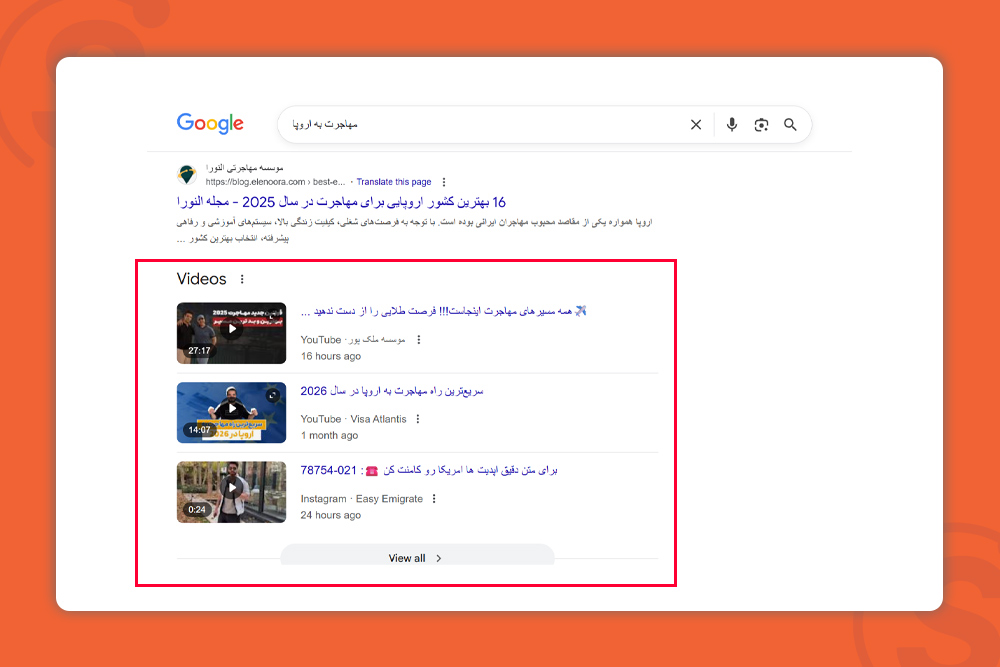Play the 0:24 Instagram video thumbnail
The width and height of the screenshot is (1000, 667).
coord(231,491)
